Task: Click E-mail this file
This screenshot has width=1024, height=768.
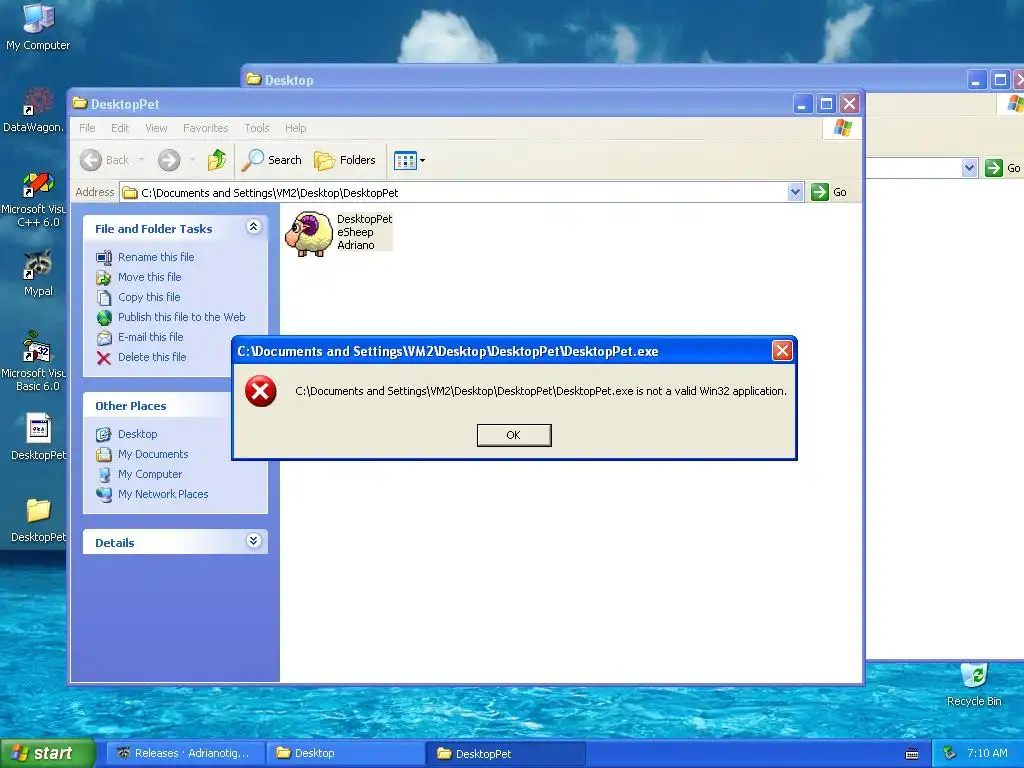Action: pyautogui.click(x=150, y=337)
